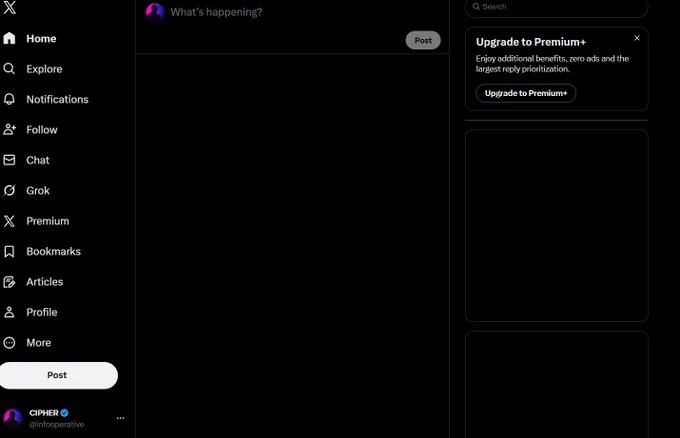Click the Premium X icon
The image size is (680, 438).
(x=9, y=221)
